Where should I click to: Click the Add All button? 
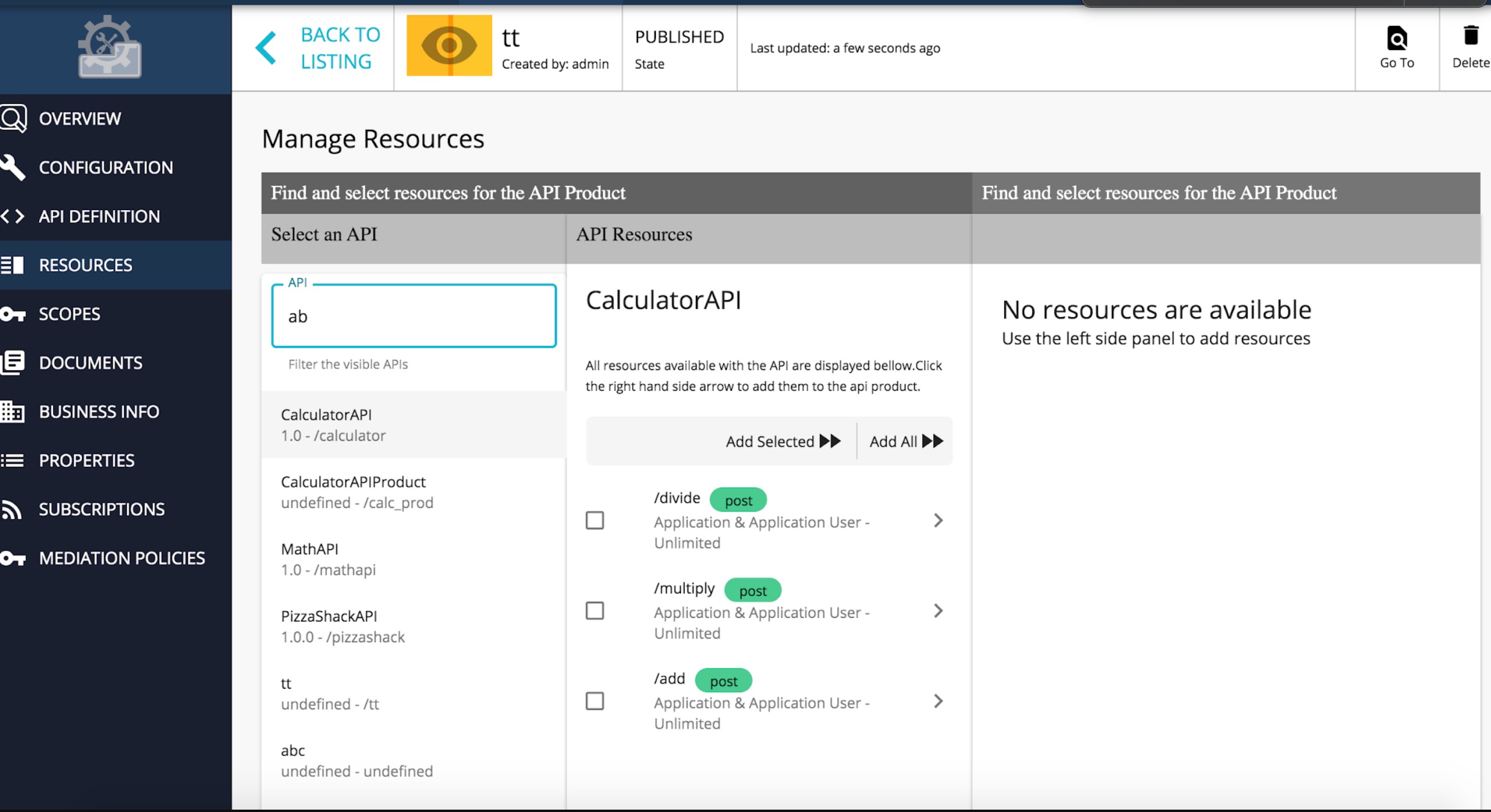click(904, 441)
